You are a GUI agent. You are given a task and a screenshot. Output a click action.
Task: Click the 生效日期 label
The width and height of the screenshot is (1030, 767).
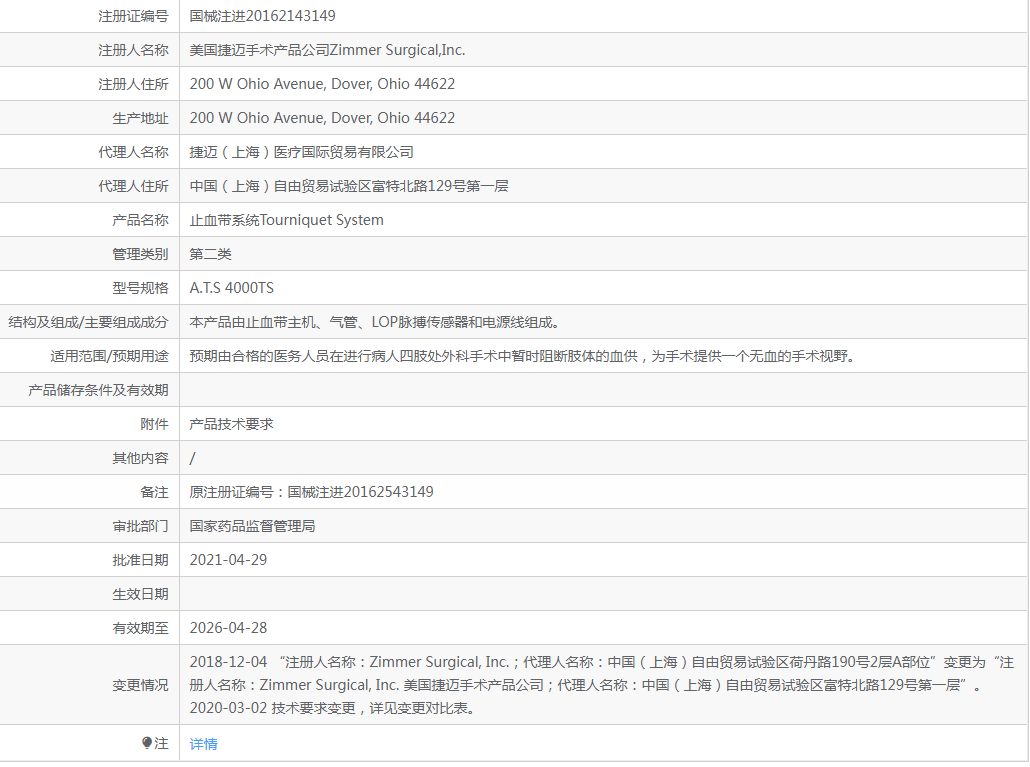pos(140,594)
